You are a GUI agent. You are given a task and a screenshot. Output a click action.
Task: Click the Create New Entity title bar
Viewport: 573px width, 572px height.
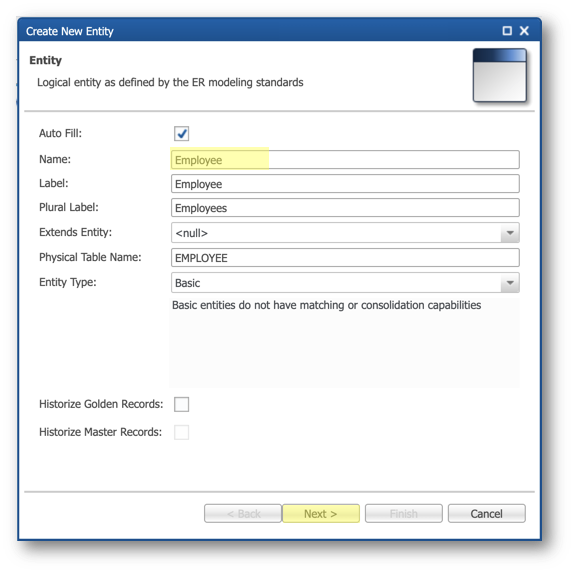256,31
